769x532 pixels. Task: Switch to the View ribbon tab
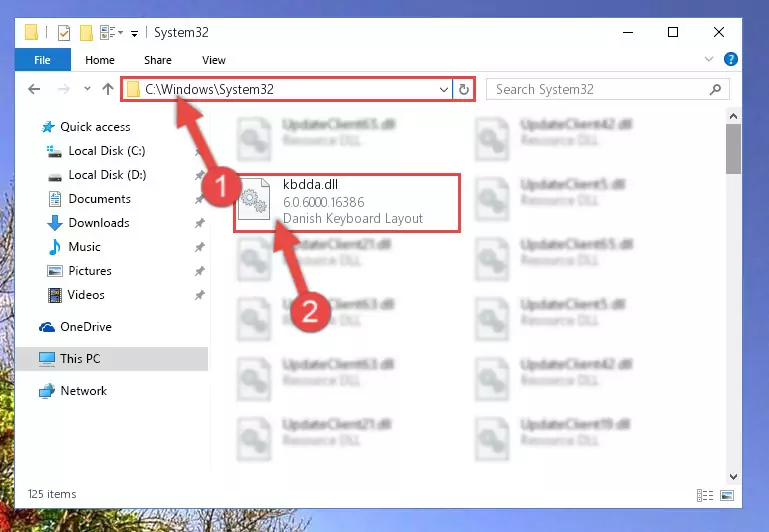tap(214, 60)
